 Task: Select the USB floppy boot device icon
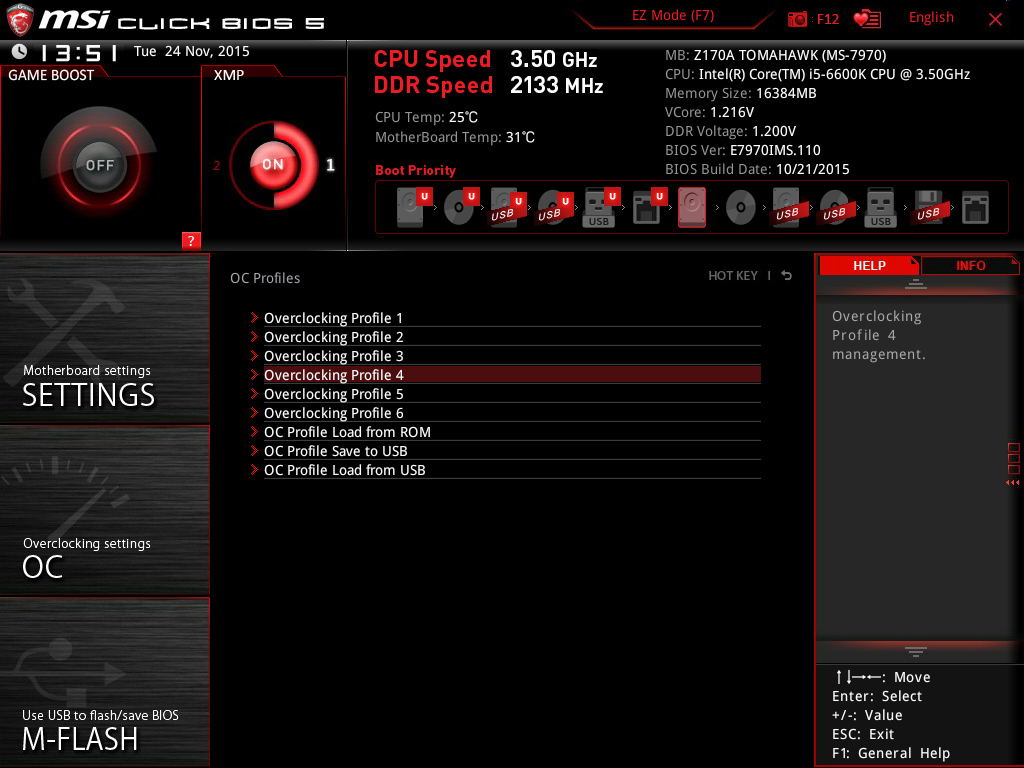point(928,208)
